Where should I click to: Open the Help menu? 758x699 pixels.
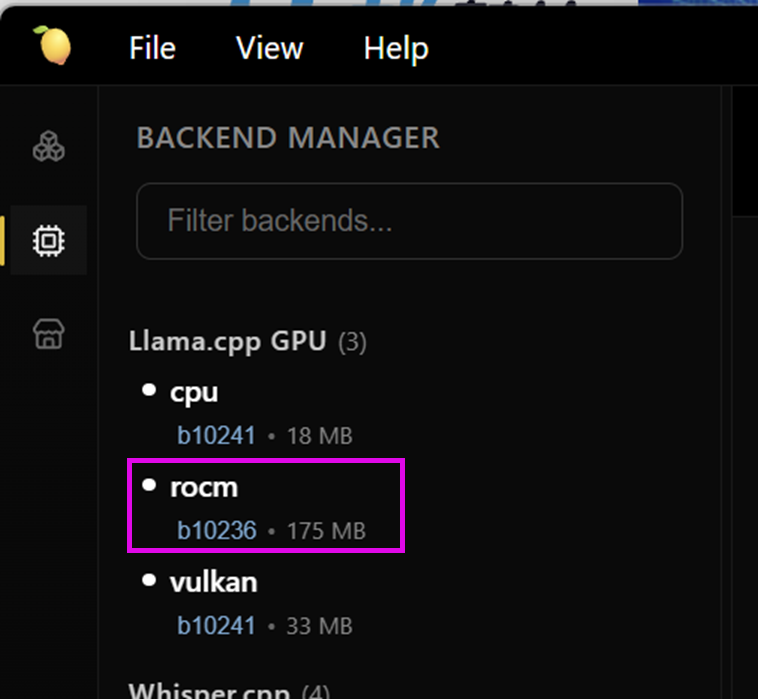(x=396, y=48)
